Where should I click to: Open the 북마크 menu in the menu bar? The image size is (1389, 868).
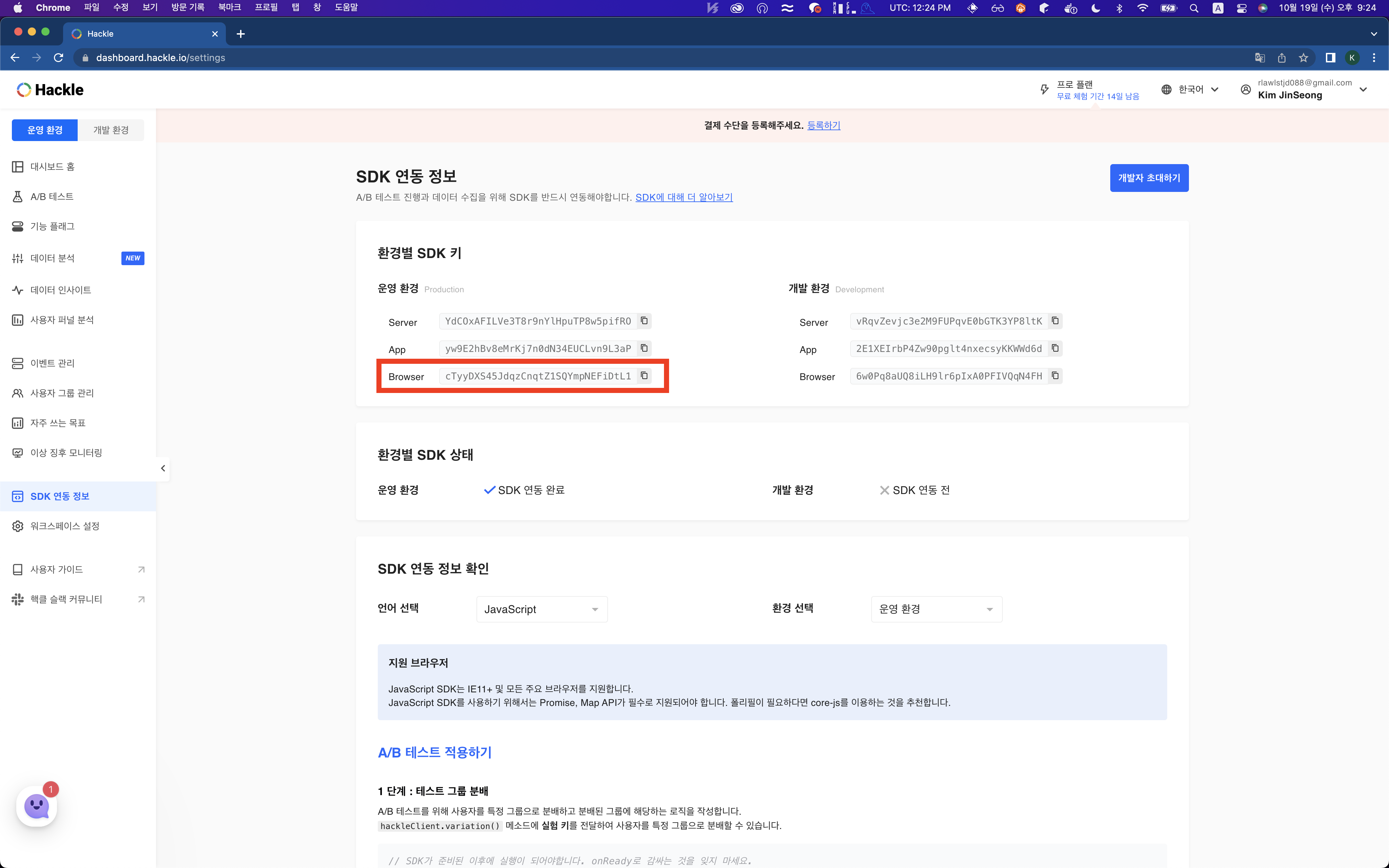click(229, 7)
